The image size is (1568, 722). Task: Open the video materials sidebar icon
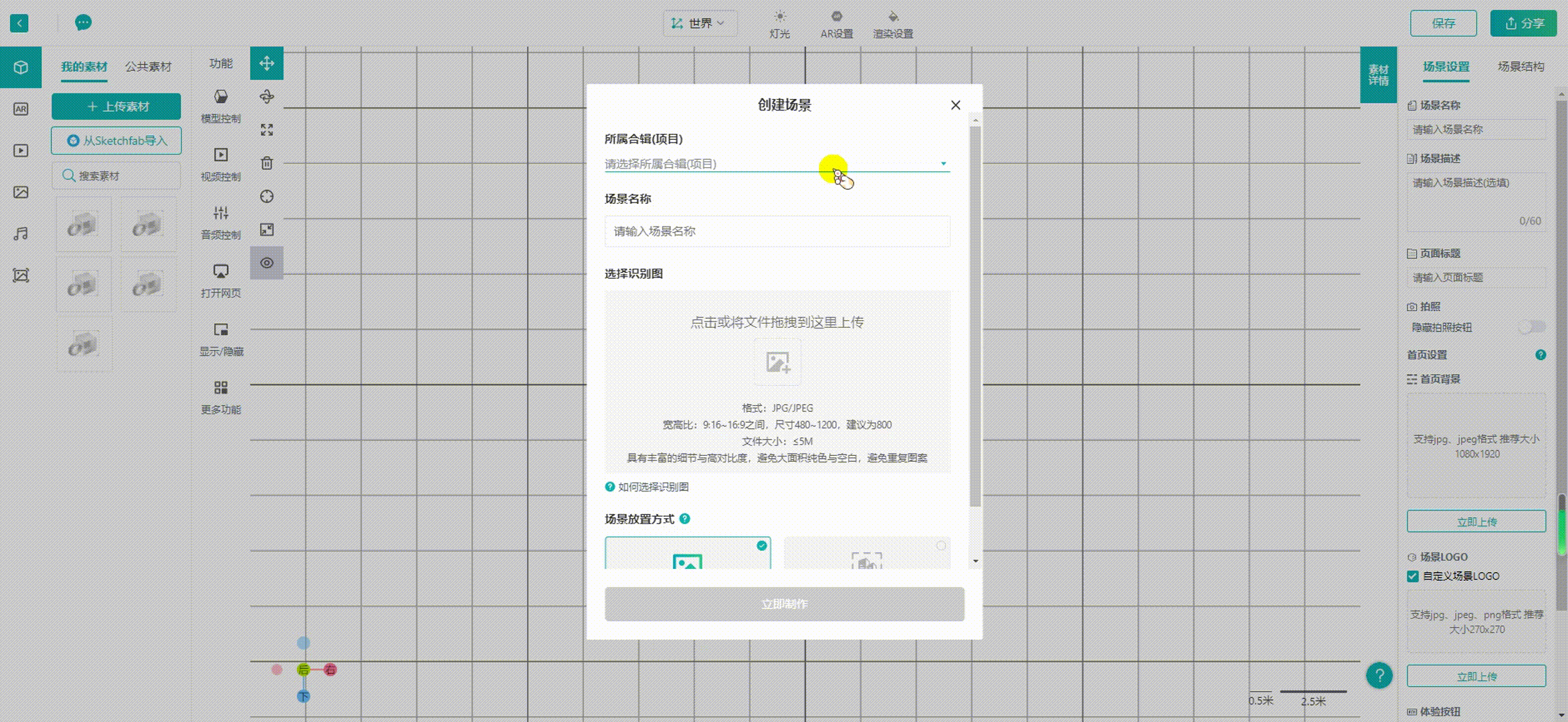21,150
